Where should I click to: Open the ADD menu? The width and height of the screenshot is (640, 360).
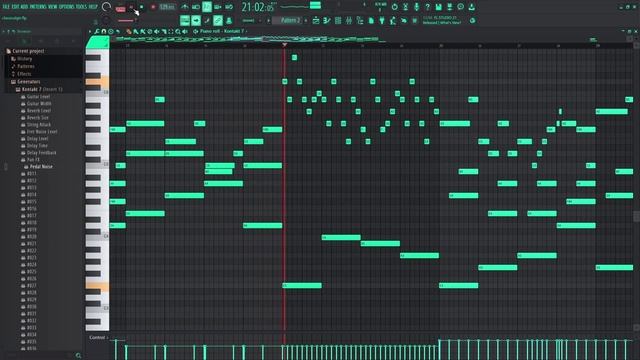click(x=24, y=7)
